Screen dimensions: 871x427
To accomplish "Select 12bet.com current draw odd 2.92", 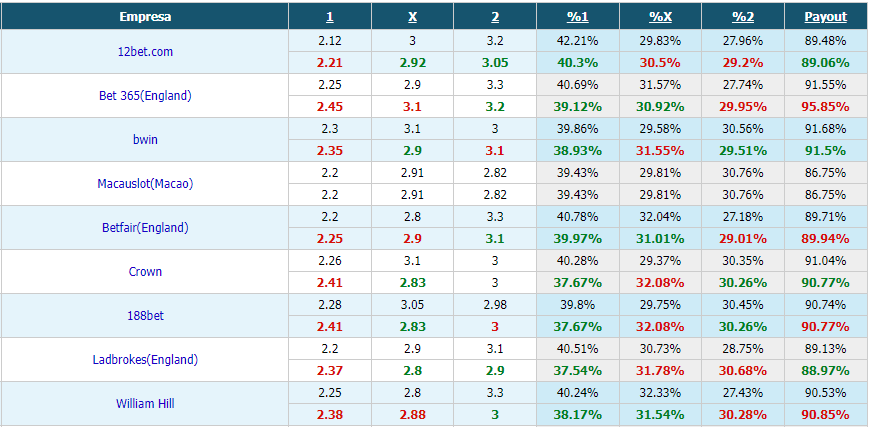I will click(413, 63).
